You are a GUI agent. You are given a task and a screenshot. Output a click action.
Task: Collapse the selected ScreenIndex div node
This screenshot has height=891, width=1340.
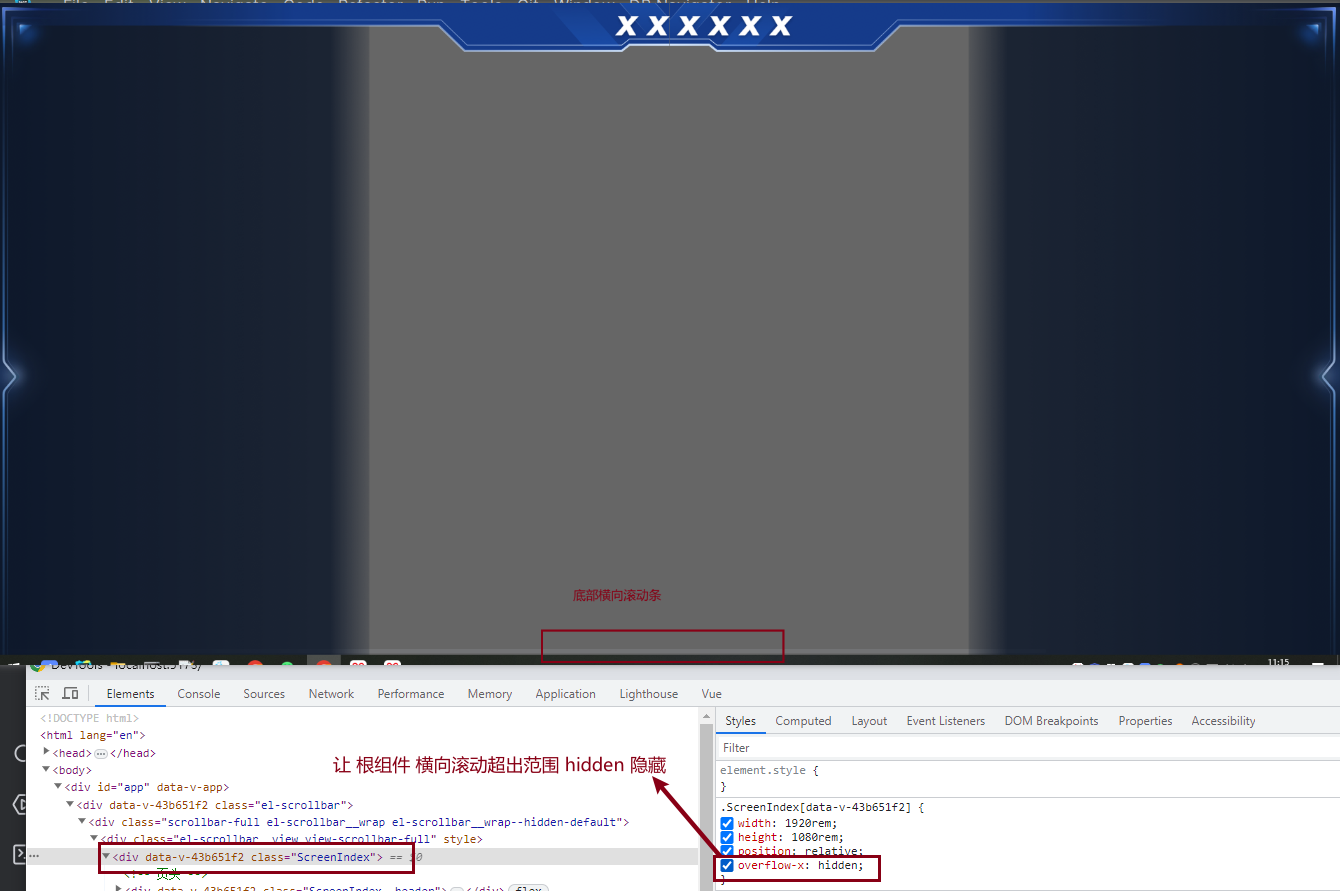[x=106, y=857]
